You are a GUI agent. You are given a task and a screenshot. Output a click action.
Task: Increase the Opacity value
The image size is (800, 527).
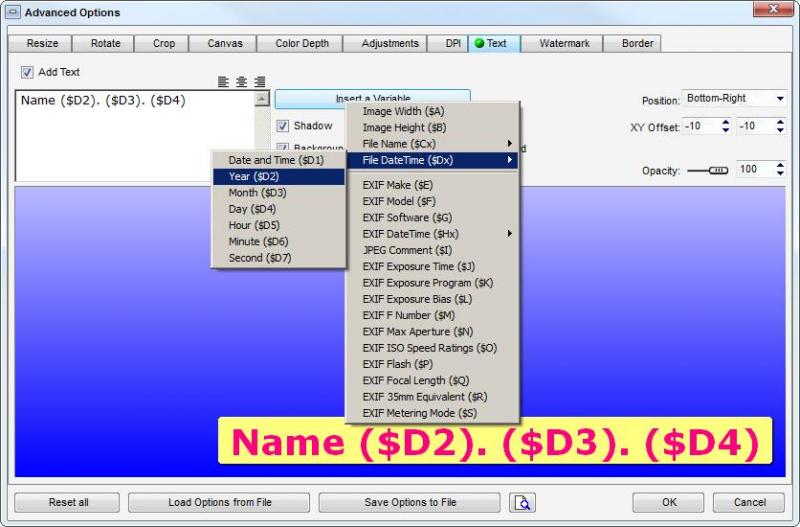(780, 165)
